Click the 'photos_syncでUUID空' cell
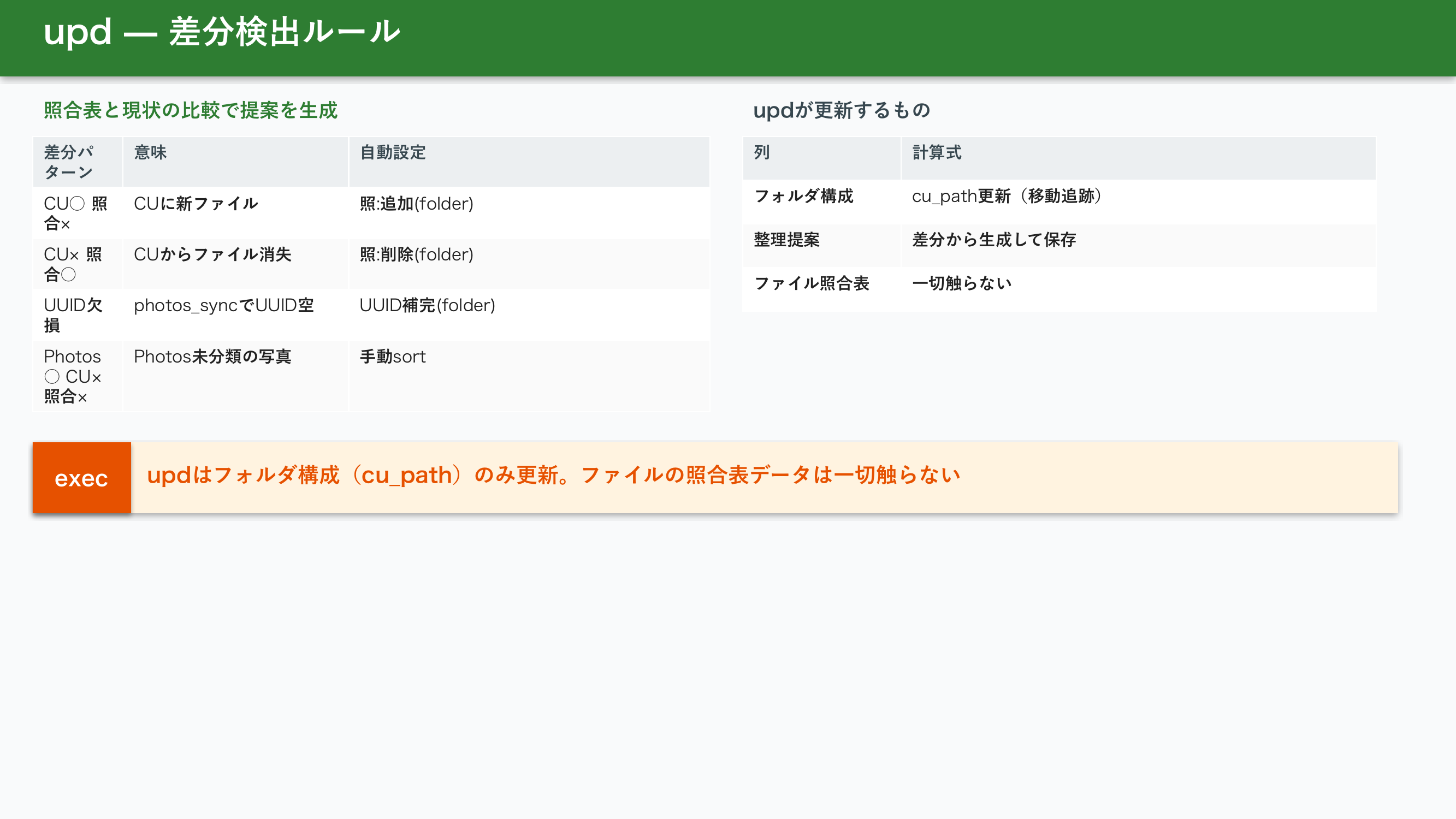Image resolution: width=1456 pixels, height=819 pixels. point(224,305)
